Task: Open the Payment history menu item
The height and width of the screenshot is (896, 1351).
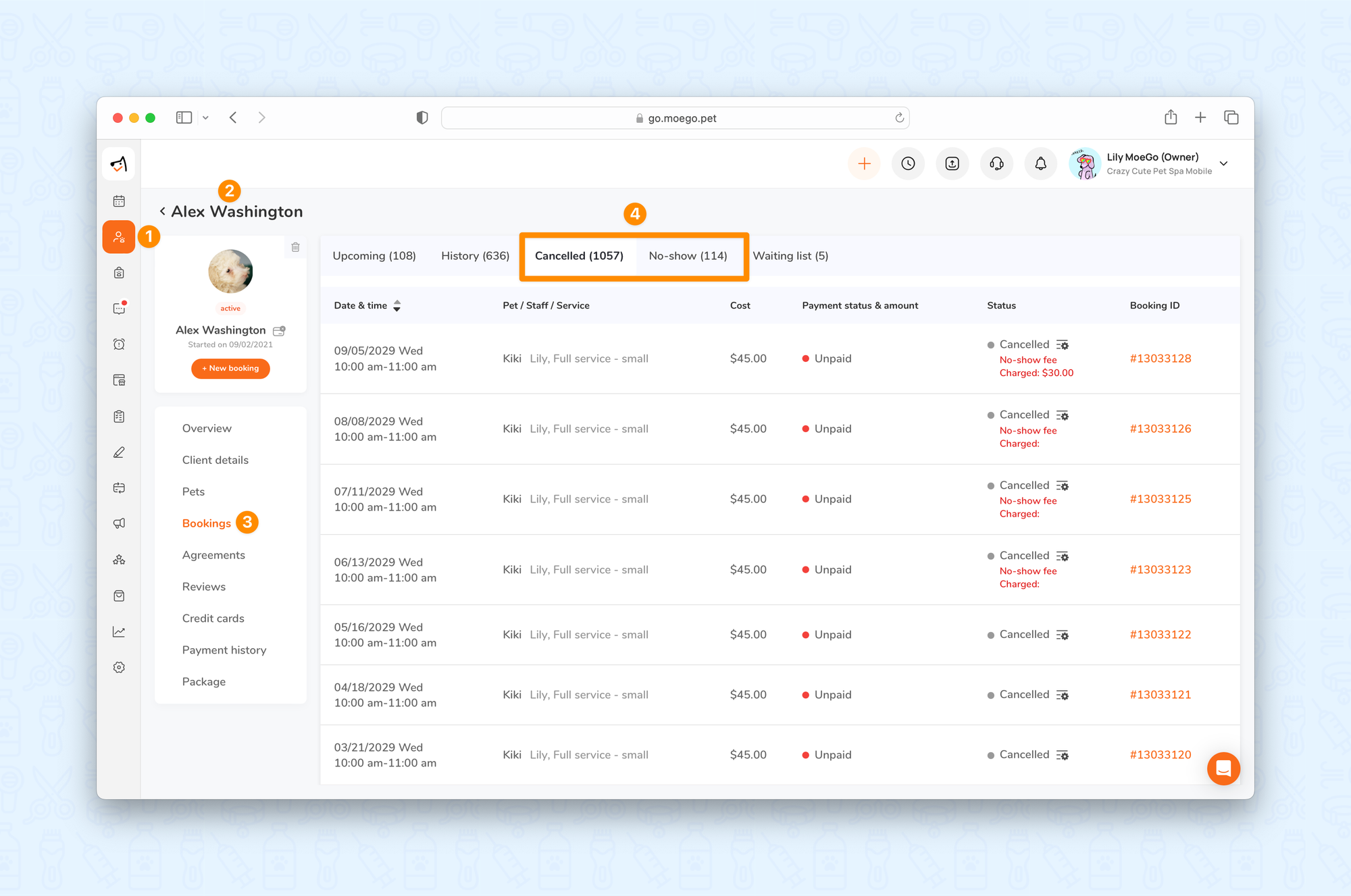Action: (x=224, y=650)
